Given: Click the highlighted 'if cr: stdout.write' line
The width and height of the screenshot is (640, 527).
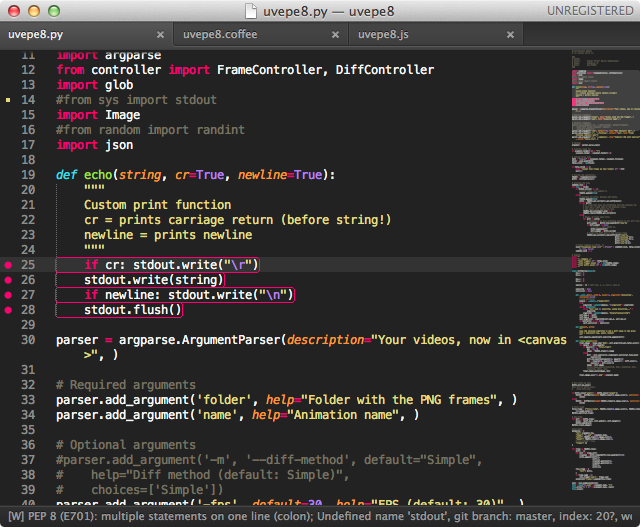Looking at the screenshot, I should pyautogui.click(x=157, y=265).
